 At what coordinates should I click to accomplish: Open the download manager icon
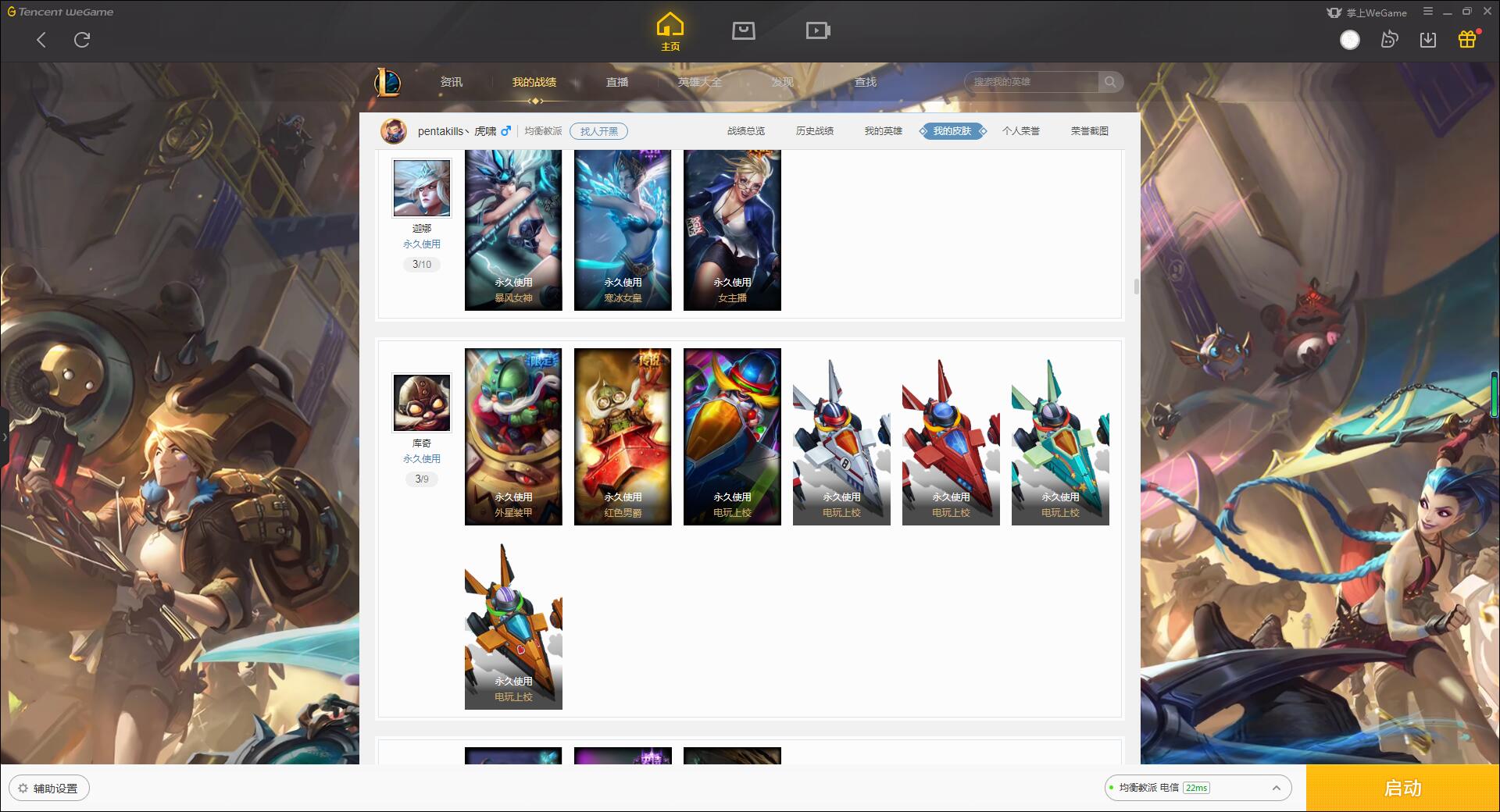[1428, 40]
